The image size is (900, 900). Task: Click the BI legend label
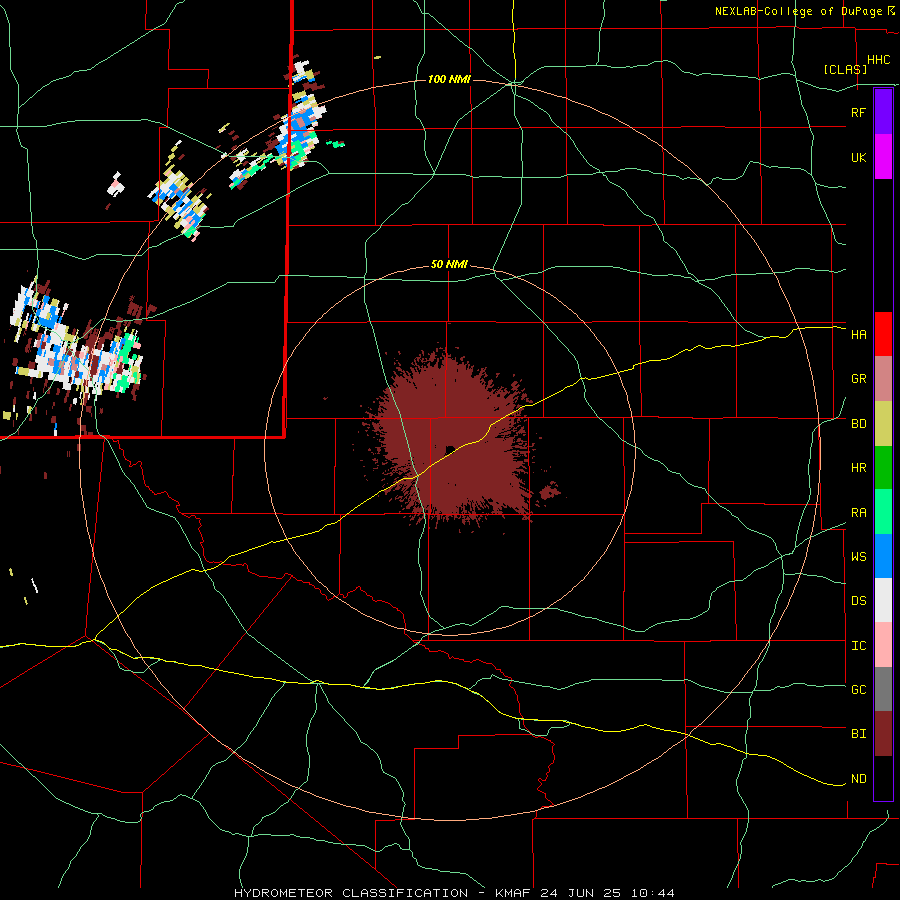[x=858, y=734]
